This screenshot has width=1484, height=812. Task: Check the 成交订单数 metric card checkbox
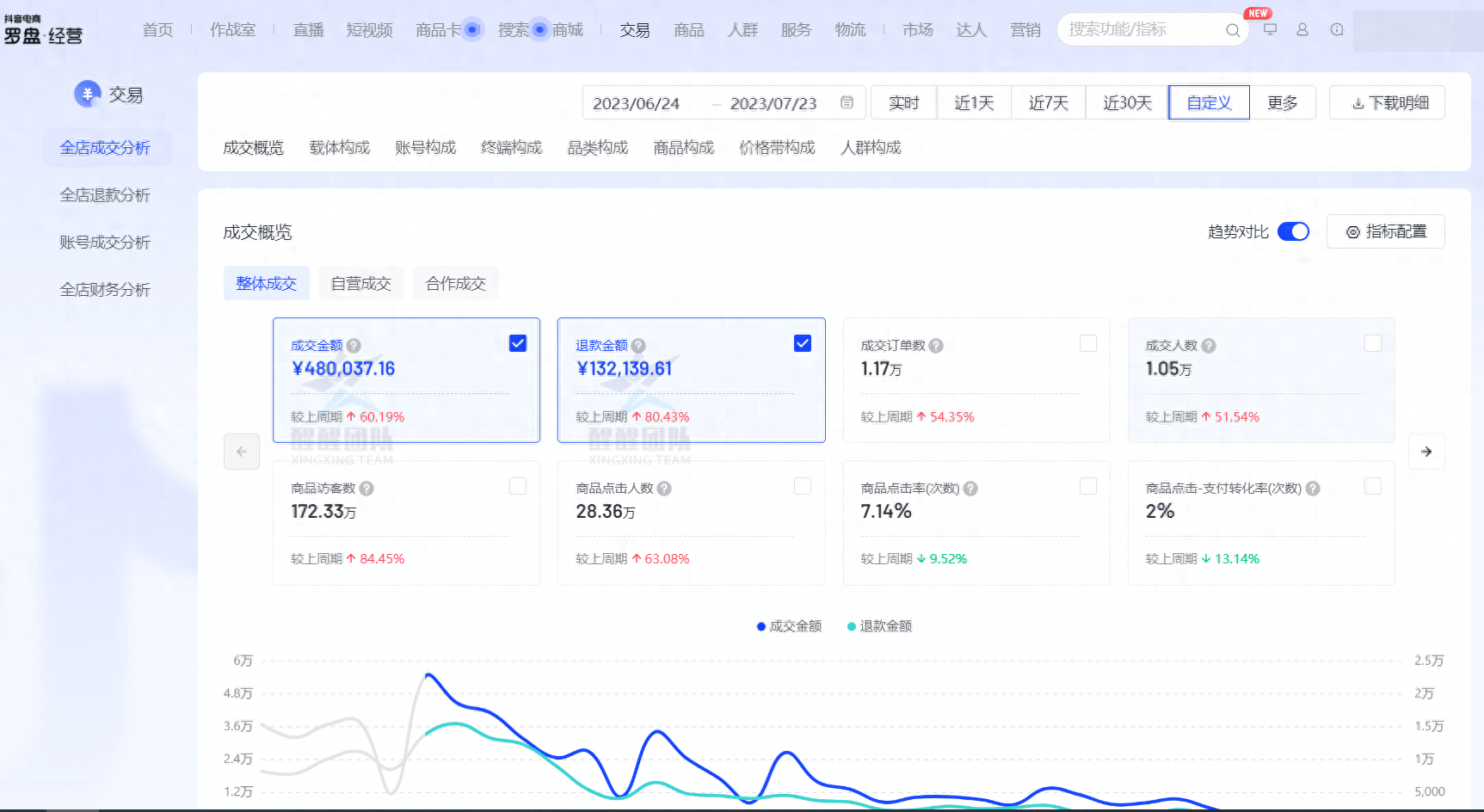coord(1087,342)
